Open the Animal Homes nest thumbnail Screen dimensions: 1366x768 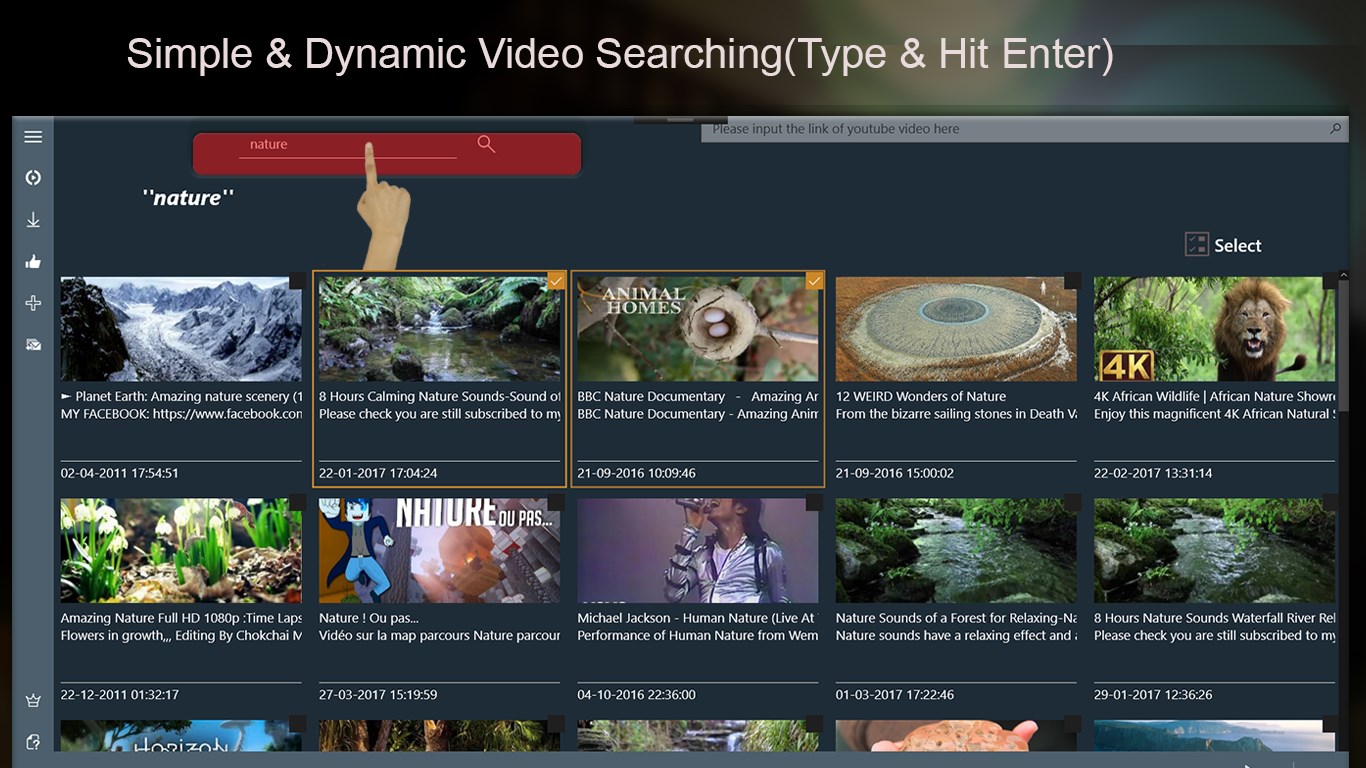click(697, 329)
